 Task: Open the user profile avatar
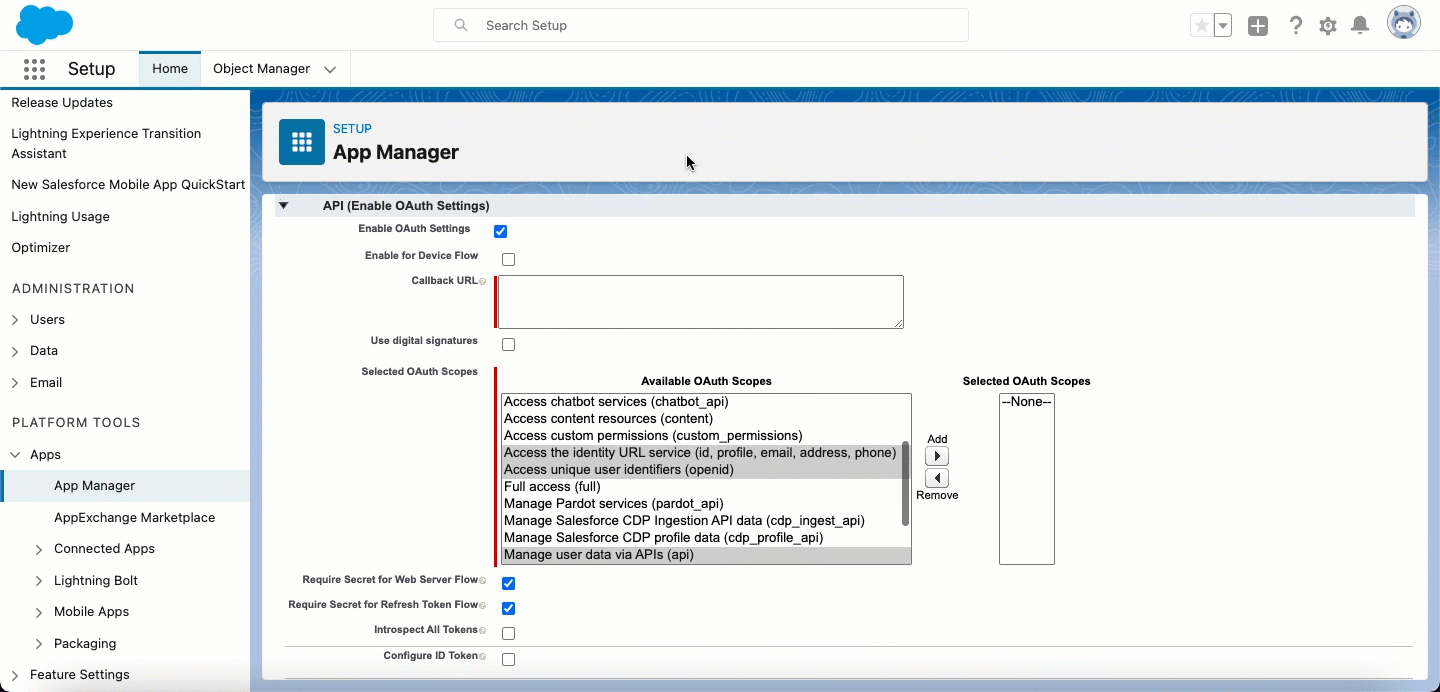click(x=1404, y=24)
